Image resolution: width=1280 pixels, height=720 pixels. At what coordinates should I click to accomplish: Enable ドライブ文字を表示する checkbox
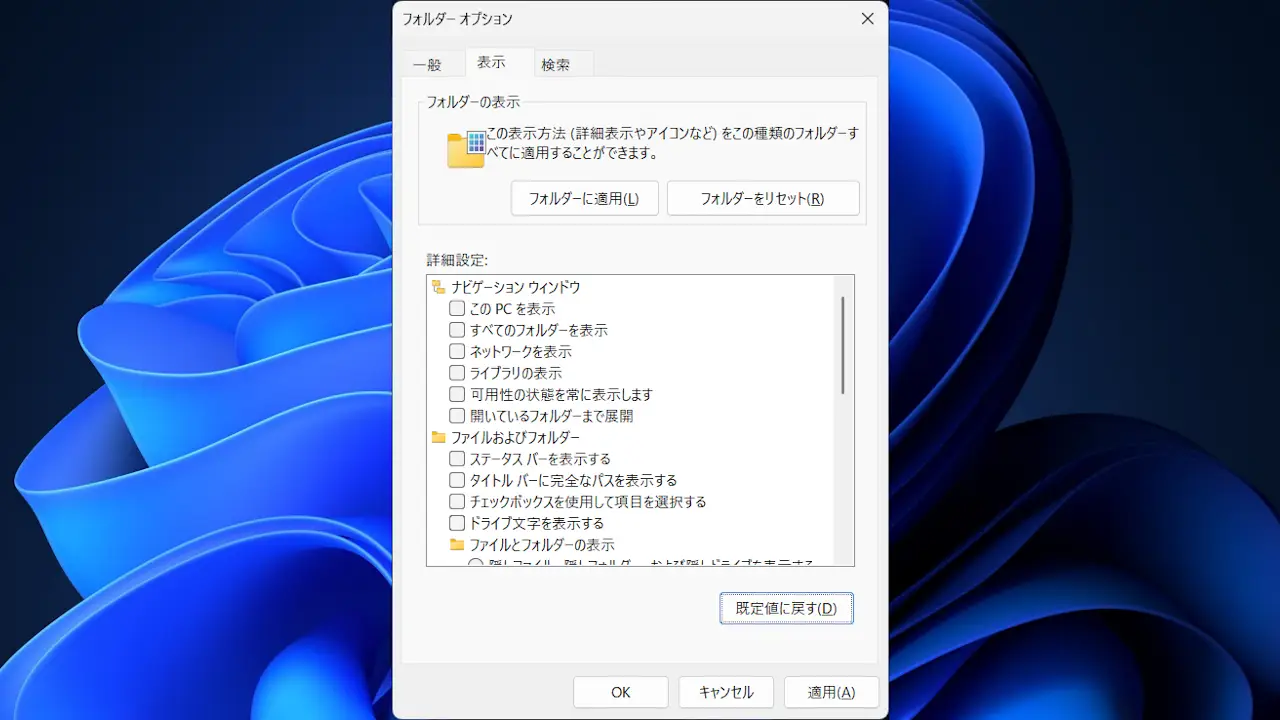coord(457,523)
